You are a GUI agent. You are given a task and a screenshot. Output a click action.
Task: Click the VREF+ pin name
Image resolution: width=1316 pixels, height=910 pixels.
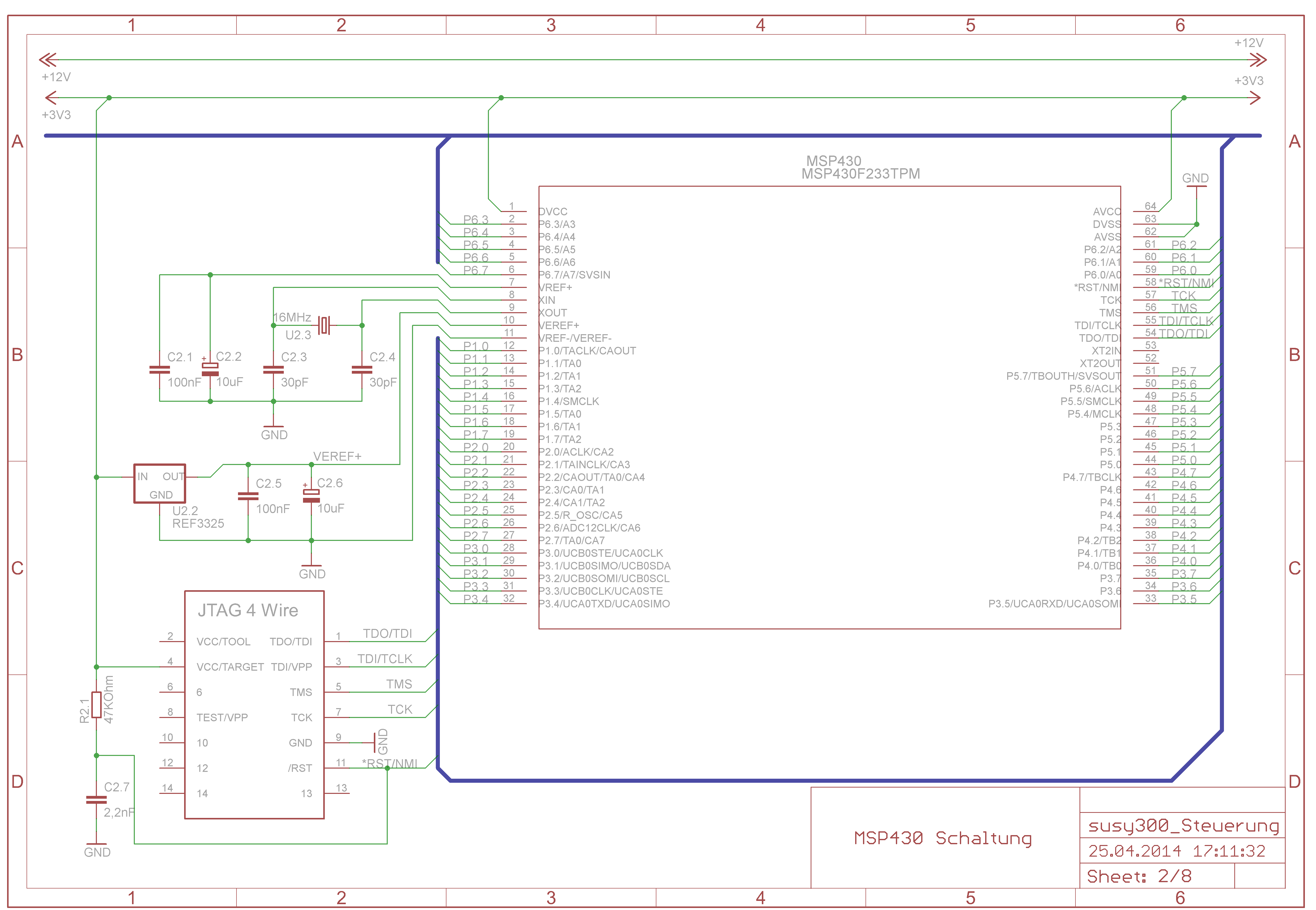pos(556,287)
